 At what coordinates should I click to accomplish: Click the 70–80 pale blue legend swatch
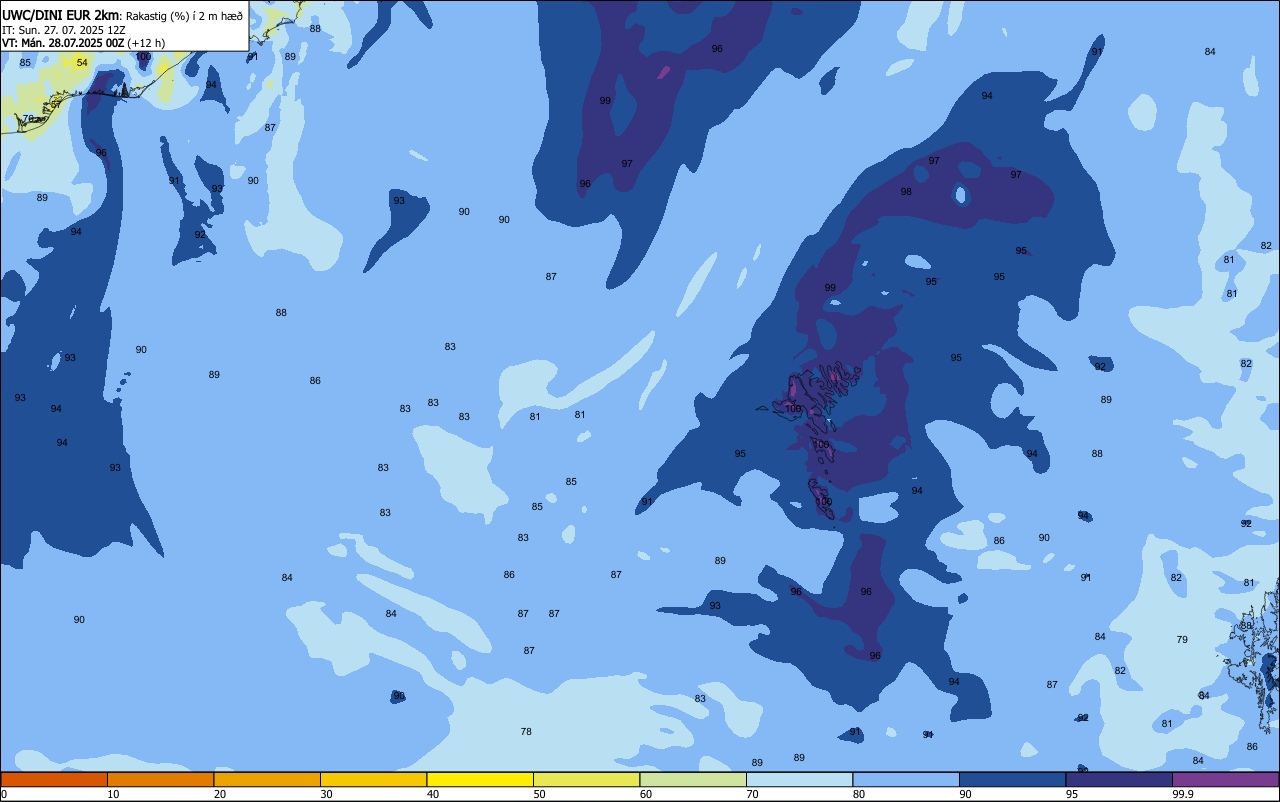pos(799,779)
